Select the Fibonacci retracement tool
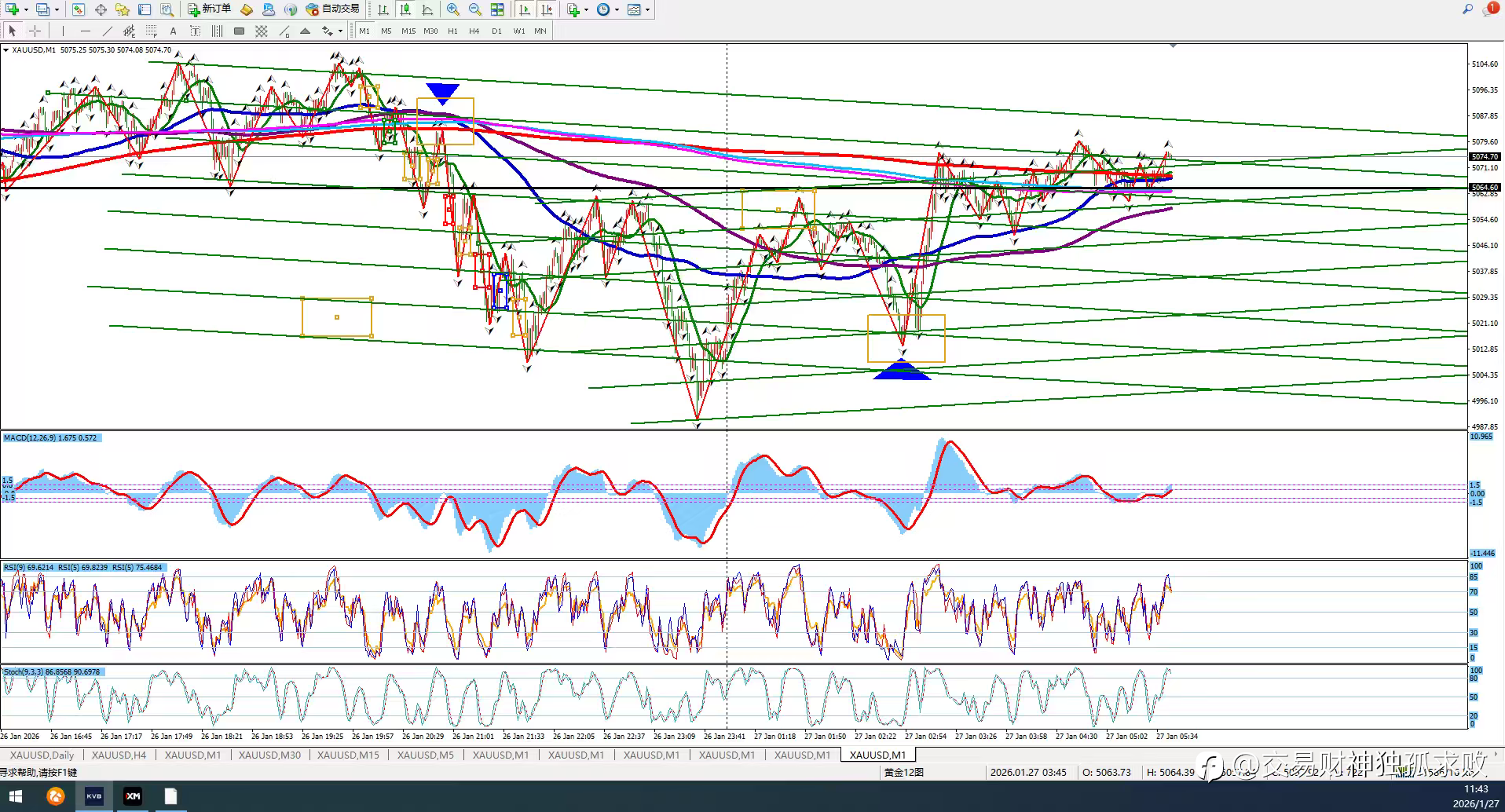The height and width of the screenshot is (812, 1505). 152,31
